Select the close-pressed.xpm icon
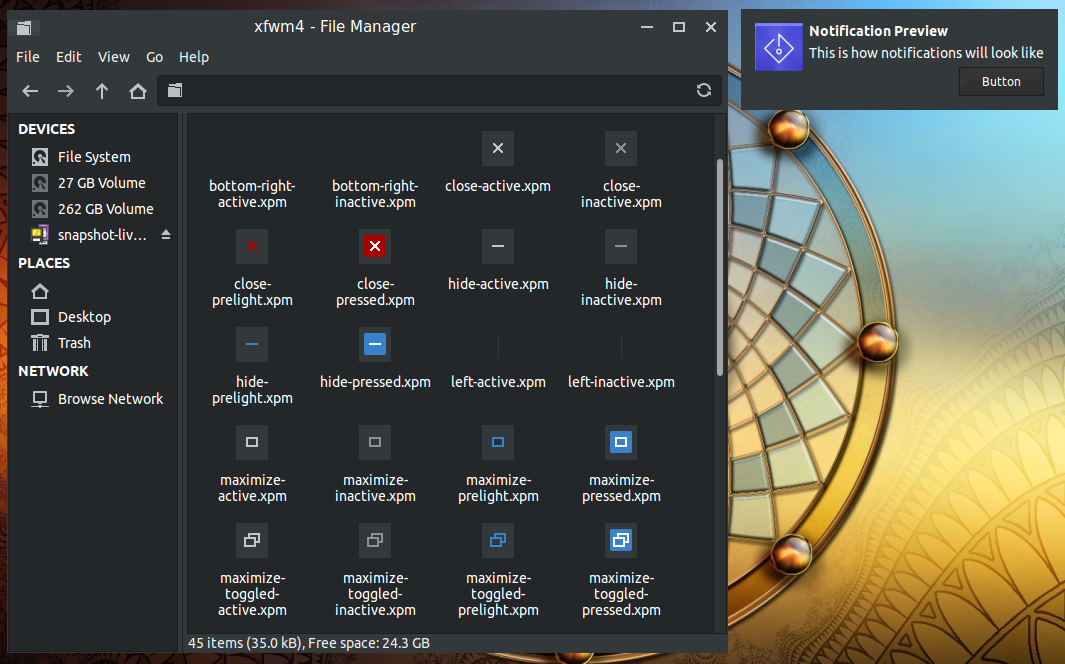 point(375,246)
